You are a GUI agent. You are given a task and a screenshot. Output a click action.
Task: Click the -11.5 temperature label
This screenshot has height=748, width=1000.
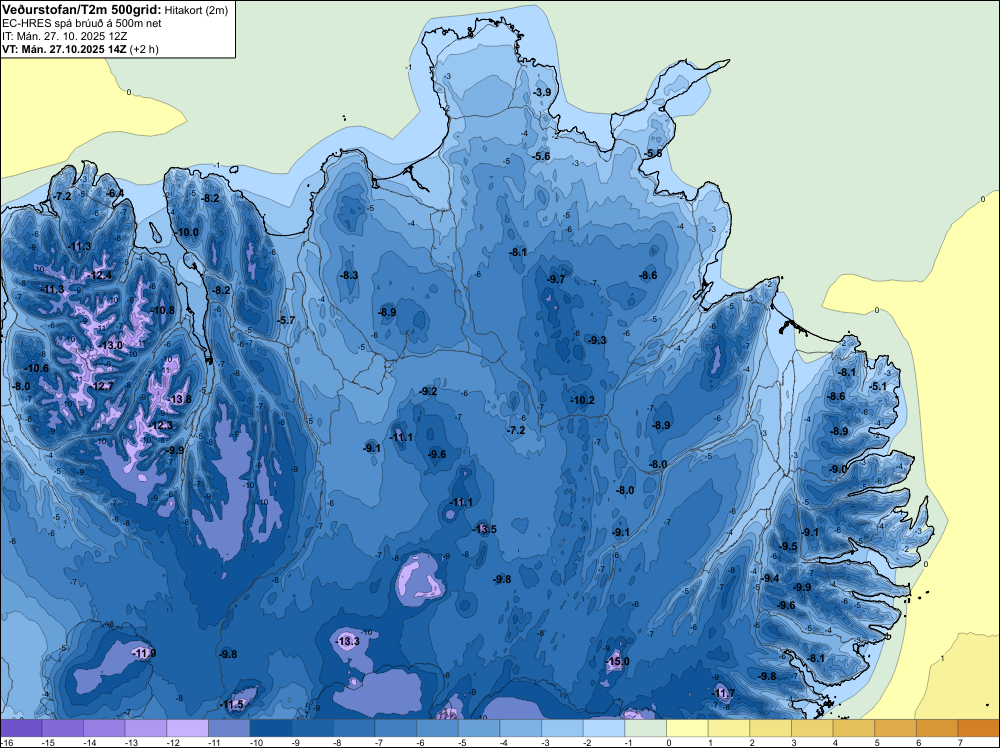(232, 705)
